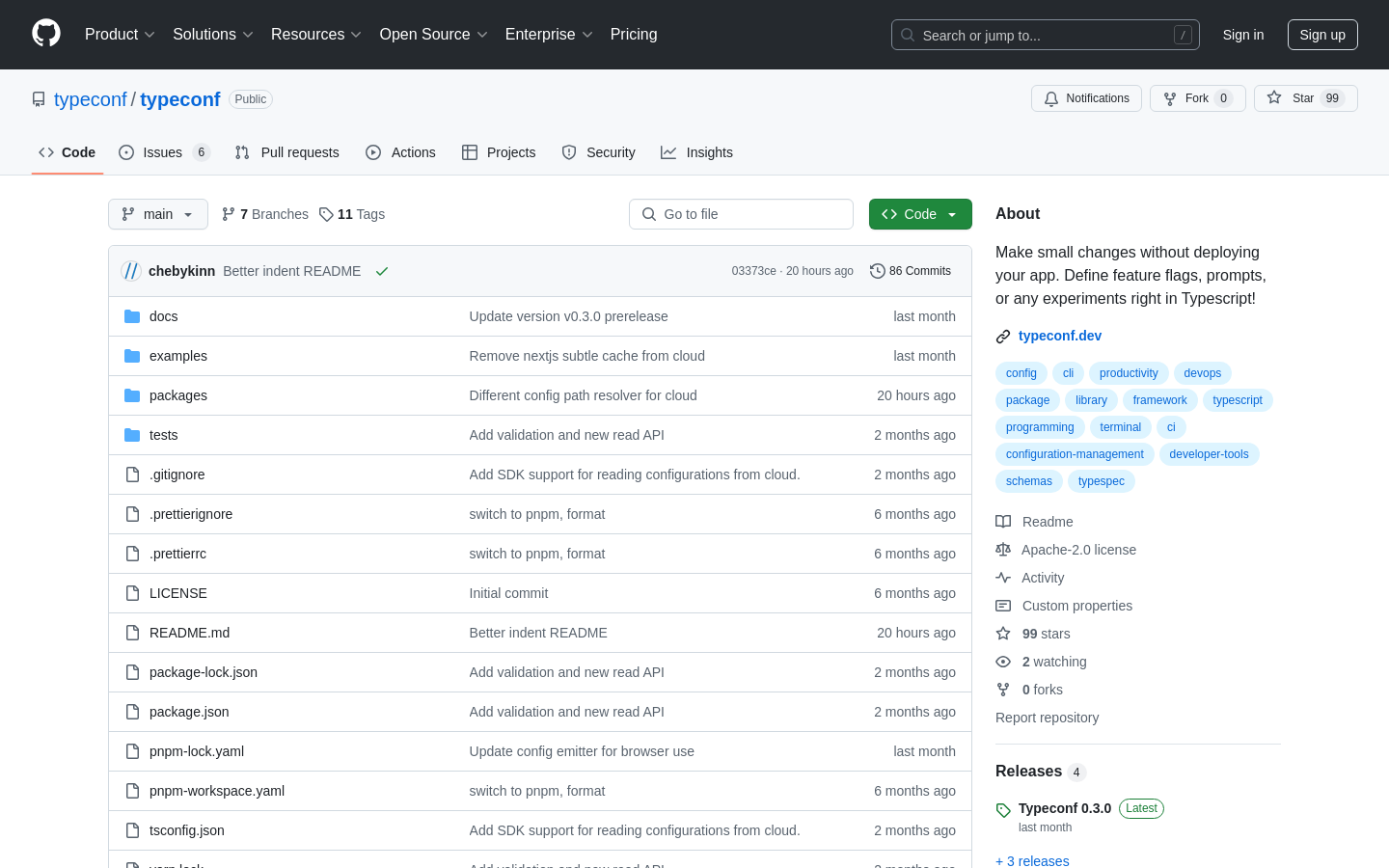This screenshot has width=1389, height=868.
Task: Click the green commit status checkmark
Action: click(382, 271)
